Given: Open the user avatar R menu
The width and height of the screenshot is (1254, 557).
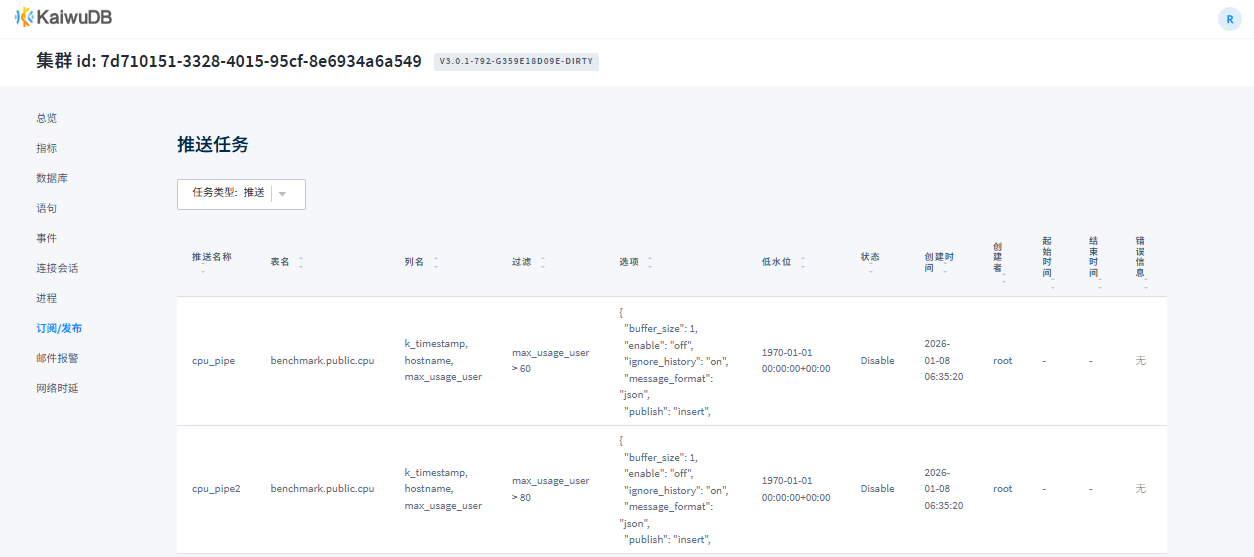Looking at the screenshot, I should click(1229, 19).
